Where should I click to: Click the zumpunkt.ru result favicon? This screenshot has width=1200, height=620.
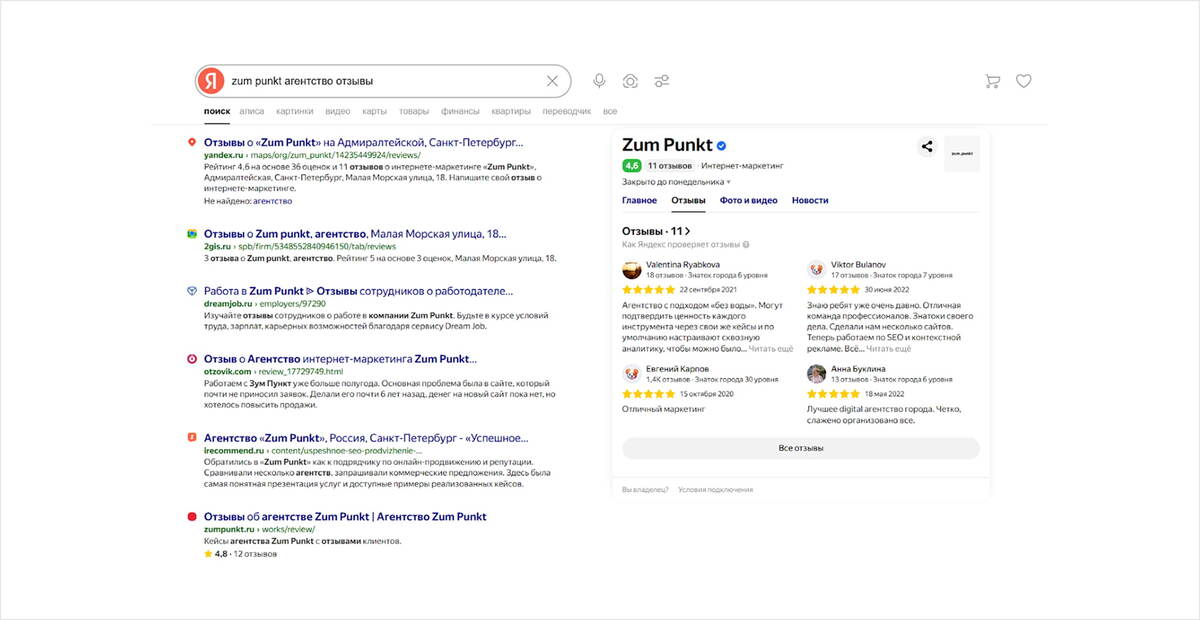(x=192, y=516)
